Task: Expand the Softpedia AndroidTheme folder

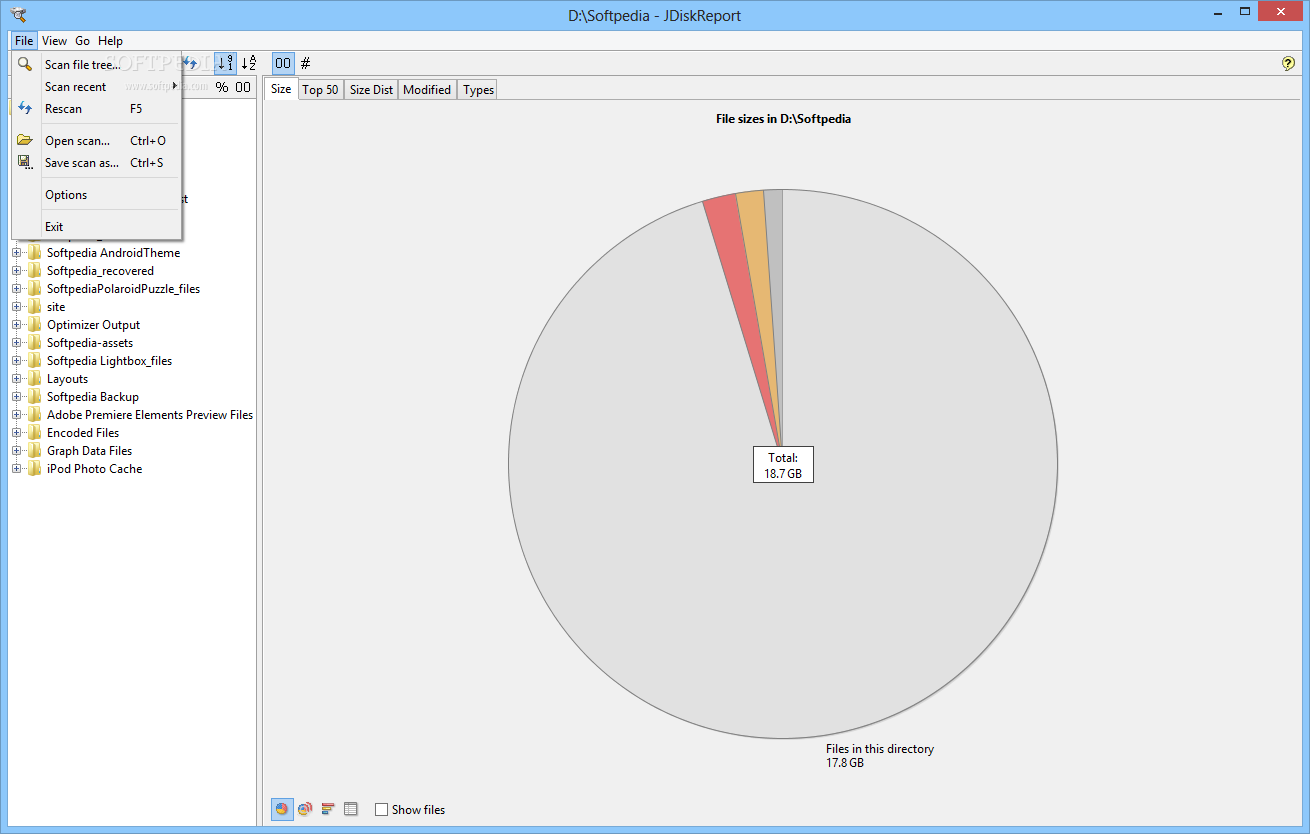Action: tap(16, 253)
